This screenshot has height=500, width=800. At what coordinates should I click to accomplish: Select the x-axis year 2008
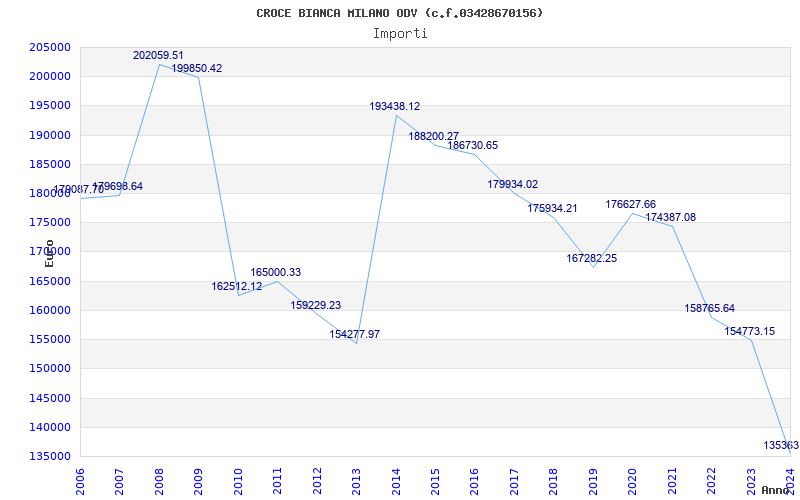click(159, 482)
